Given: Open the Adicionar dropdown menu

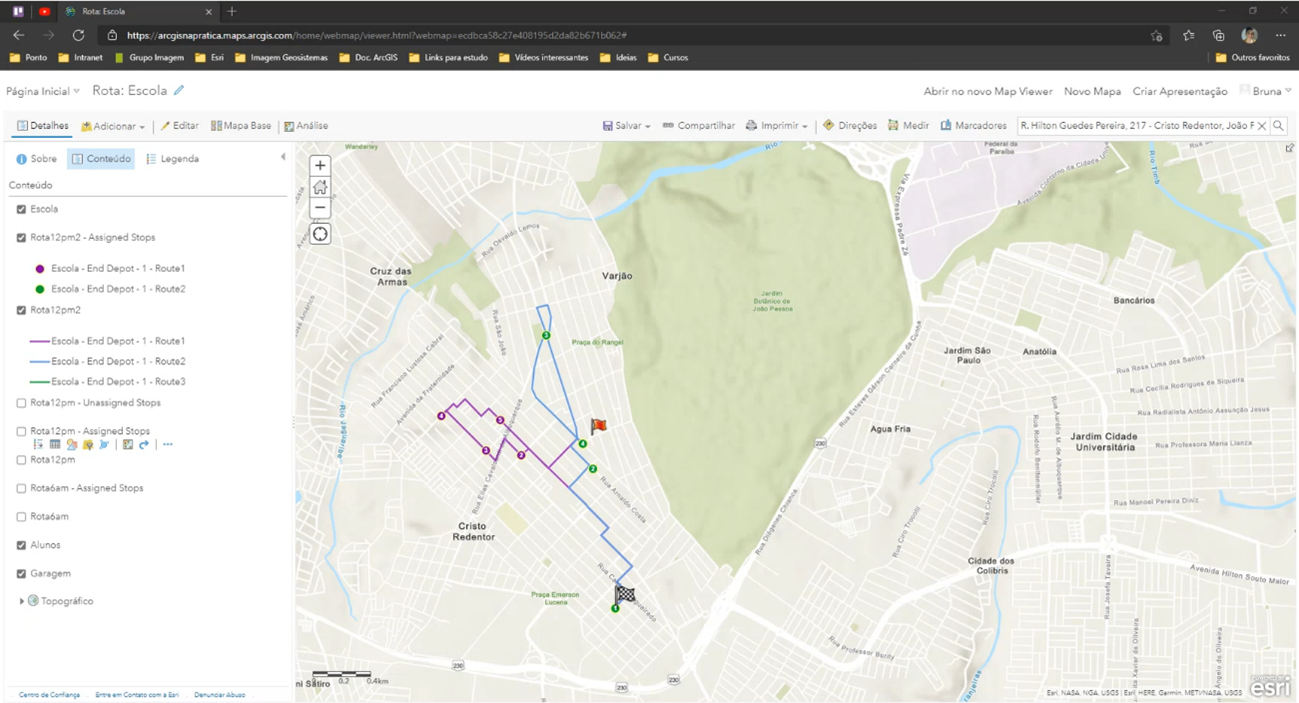Looking at the screenshot, I should click(113, 127).
